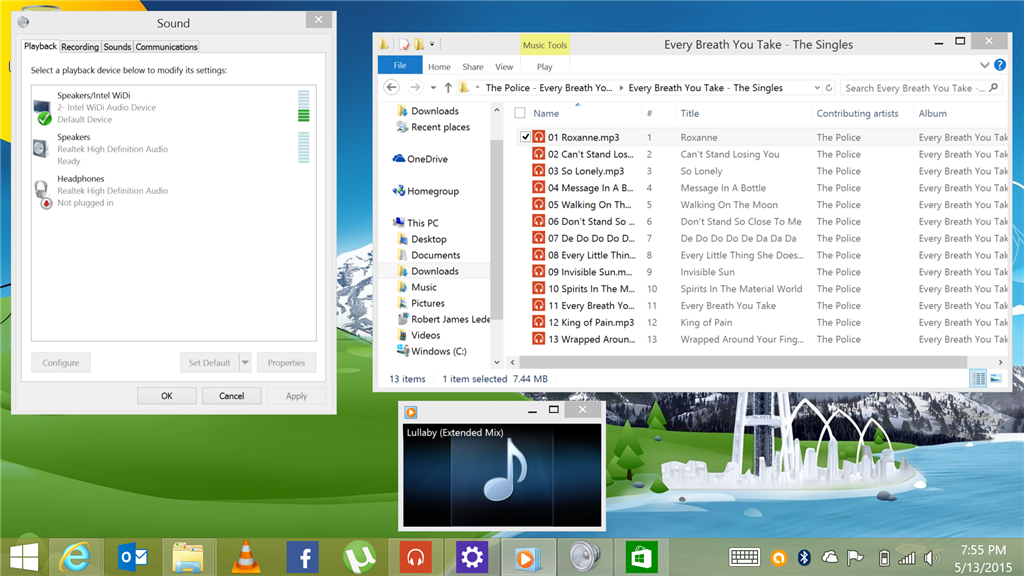Screen dimensions: 1024x576
Task: Click the horizontal scrollbar in file list
Action: pyautogui.click(x=743, y=362)
